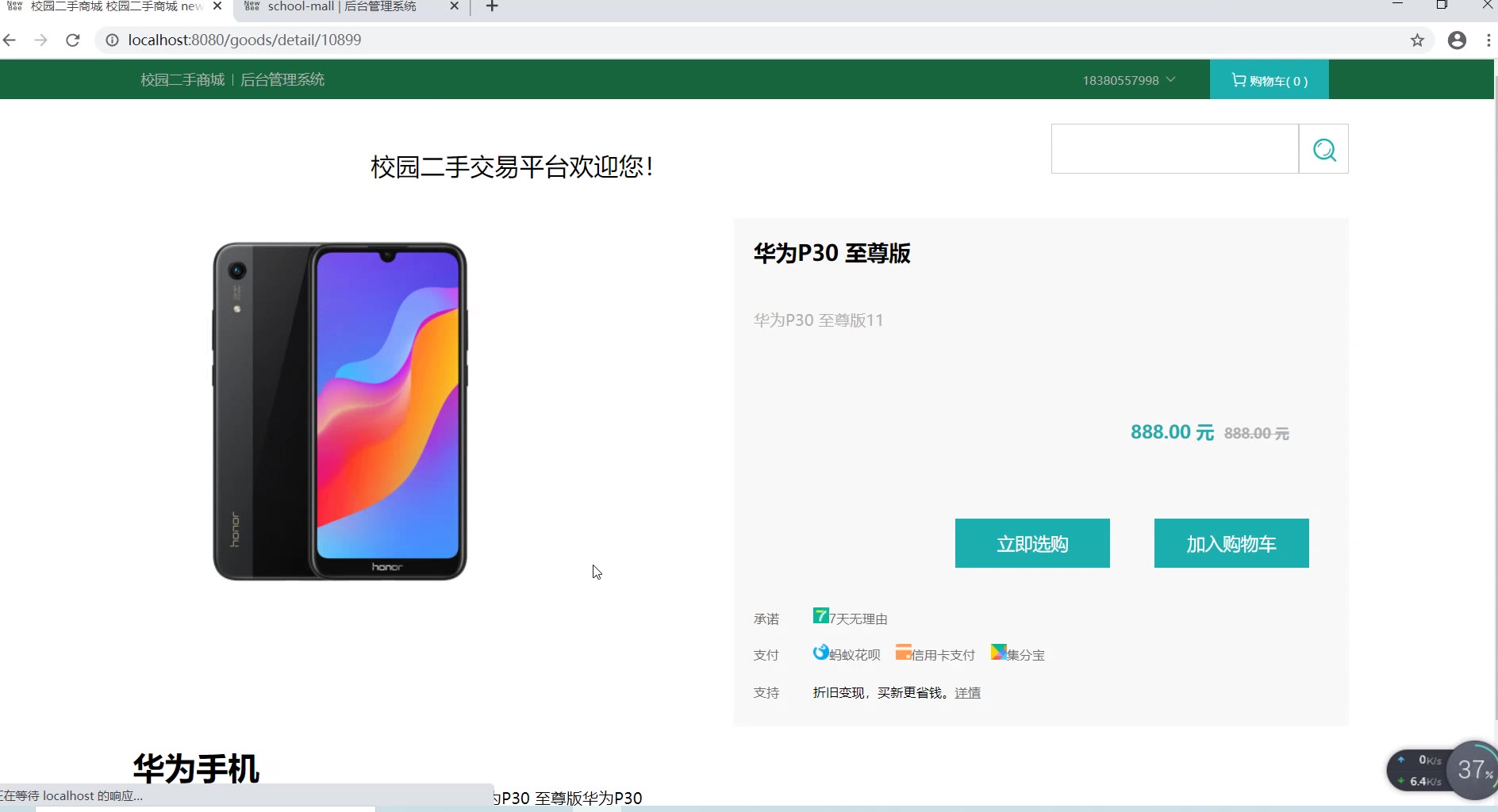The height and width of the screenshot is (812, 1498).
Task: Open the browser profile avatar menu
Action: (1457, 40)
